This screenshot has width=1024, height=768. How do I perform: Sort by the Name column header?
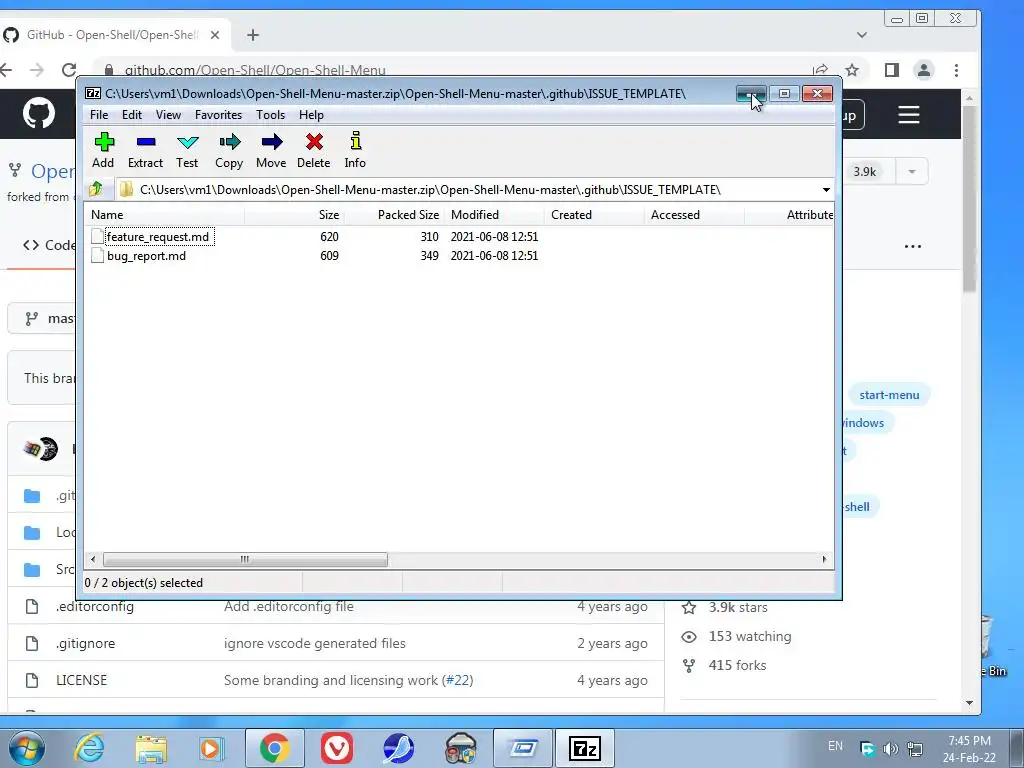165,215
